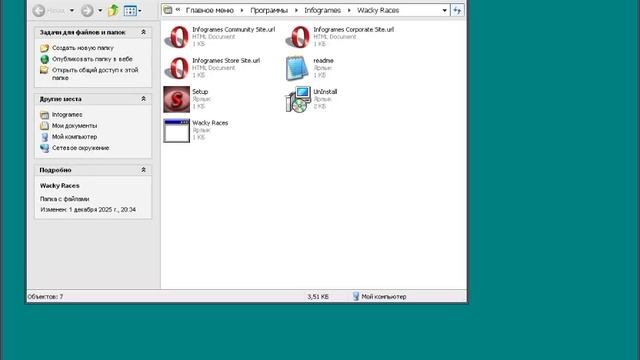Click the Forward arrow button

tap(87, 11)
